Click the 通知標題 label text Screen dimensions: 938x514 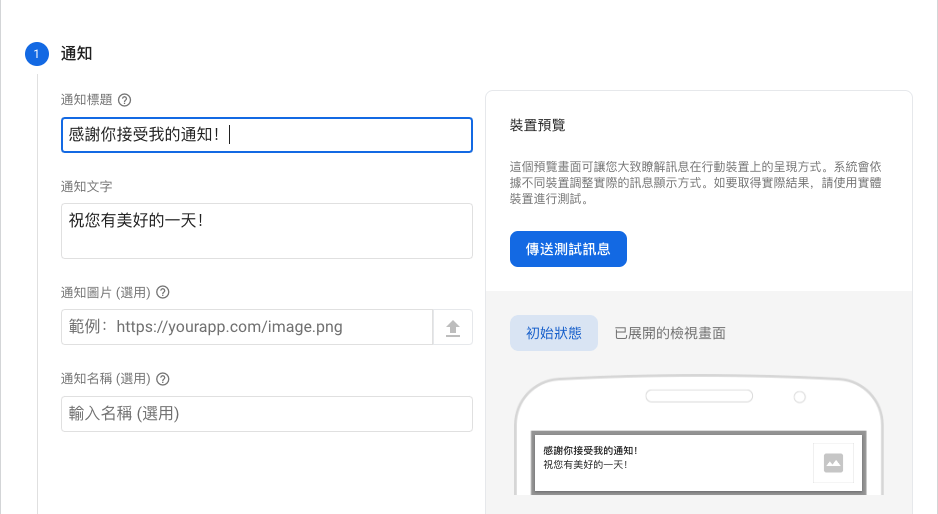[87, 100]
